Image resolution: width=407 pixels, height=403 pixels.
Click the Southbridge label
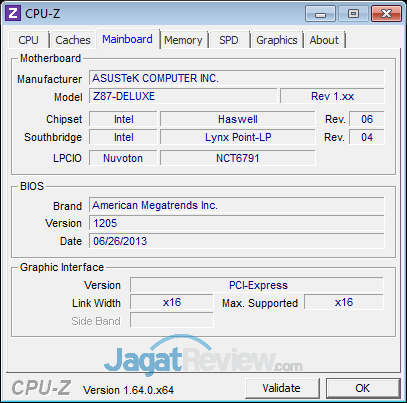click(53, 137)
